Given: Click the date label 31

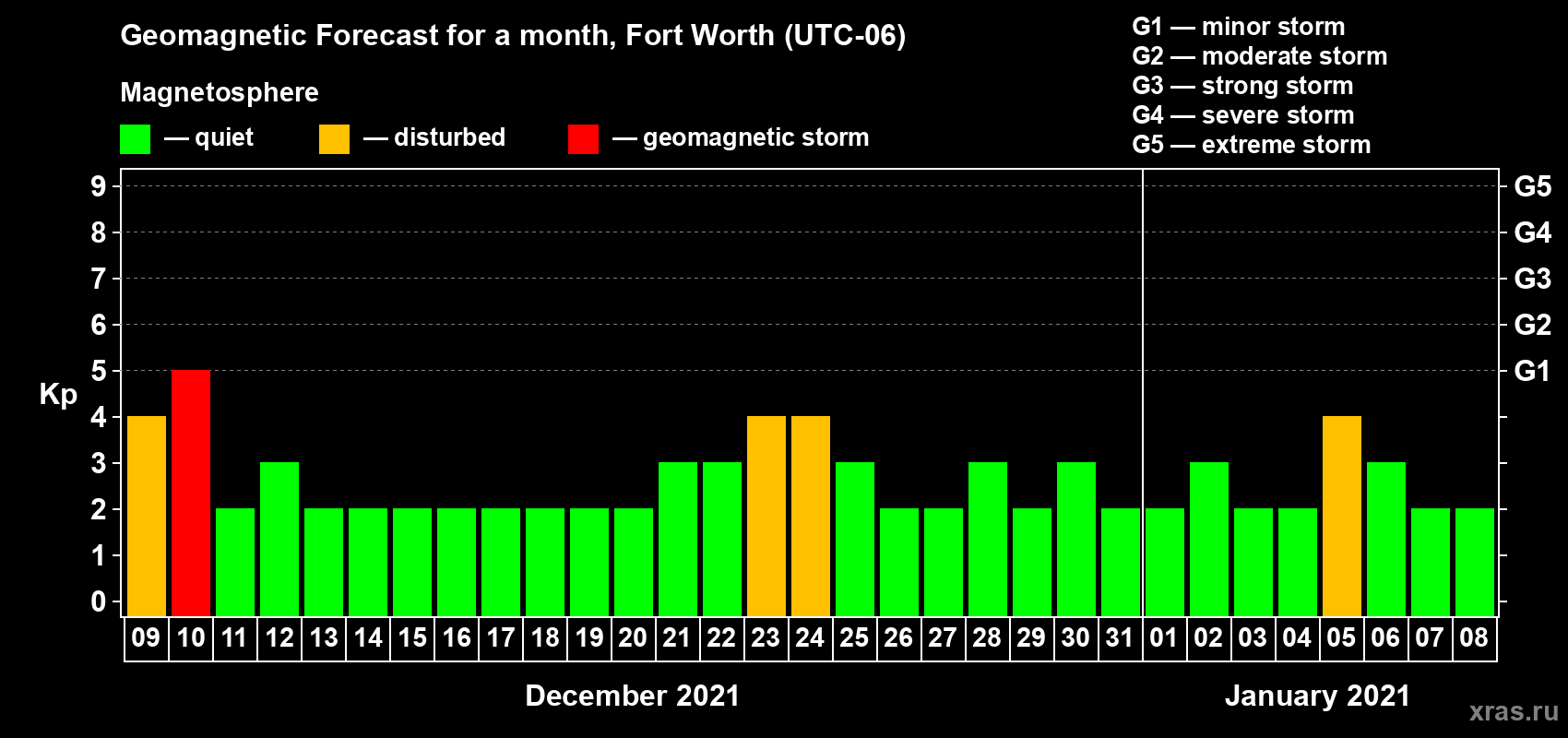Looking at the screenshot, I should pyautogui.click(x=1120, y=637).
